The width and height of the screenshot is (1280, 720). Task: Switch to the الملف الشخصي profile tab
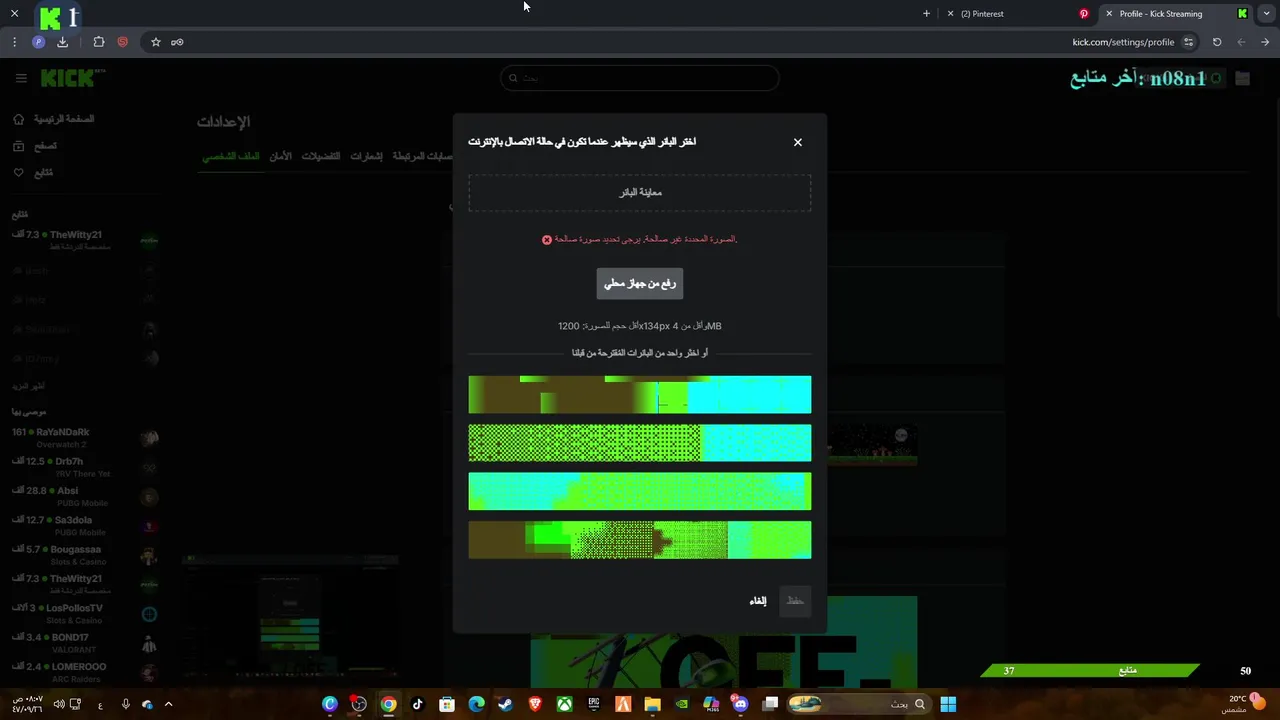point(231,156)
